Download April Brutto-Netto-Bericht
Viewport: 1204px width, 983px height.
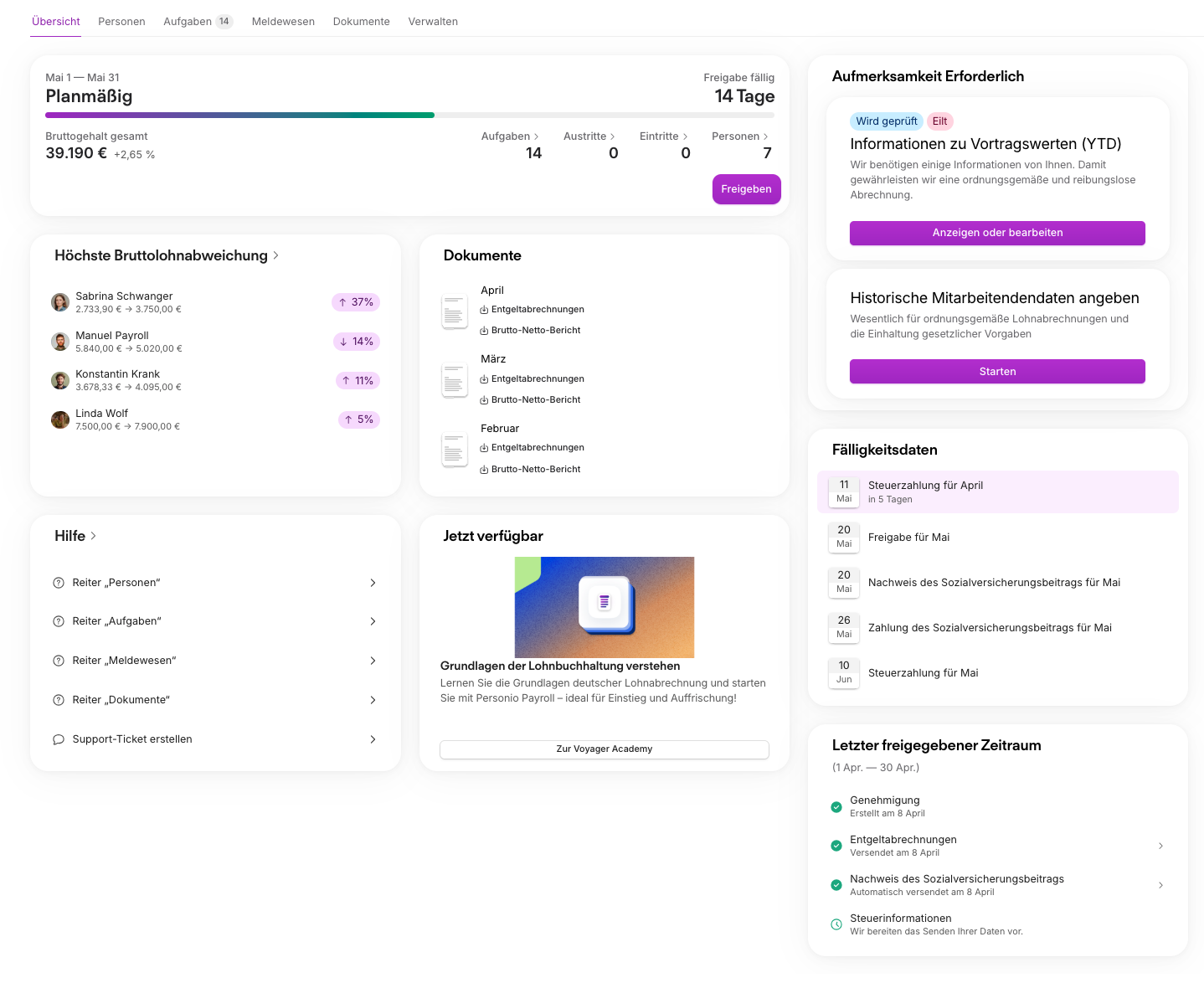(531, 331)
